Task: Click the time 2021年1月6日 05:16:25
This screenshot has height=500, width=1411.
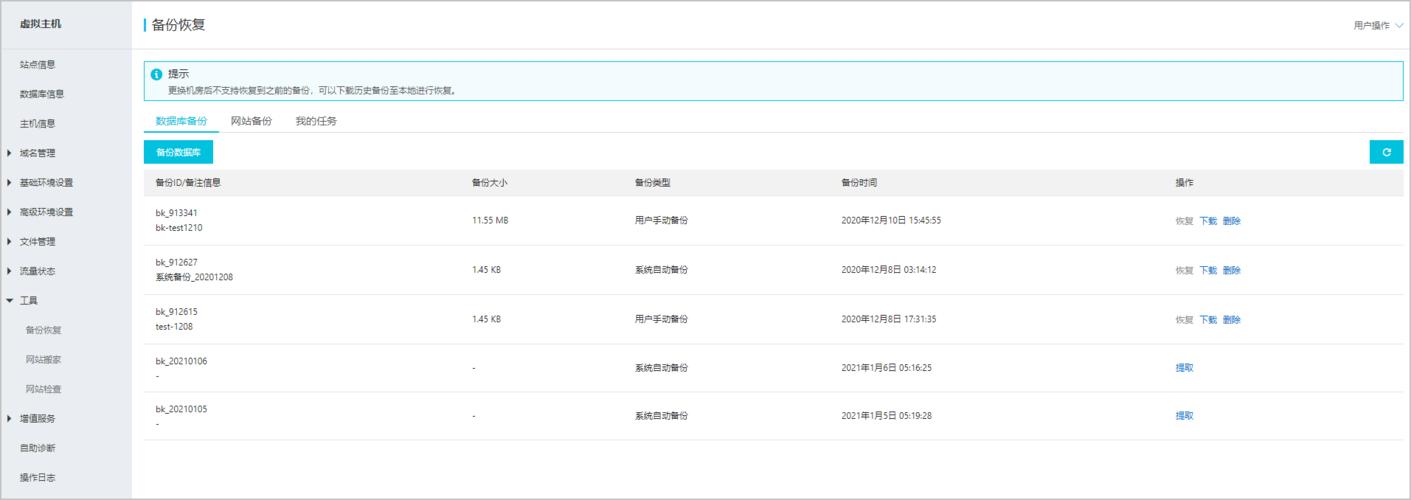Action: [887, 368]
